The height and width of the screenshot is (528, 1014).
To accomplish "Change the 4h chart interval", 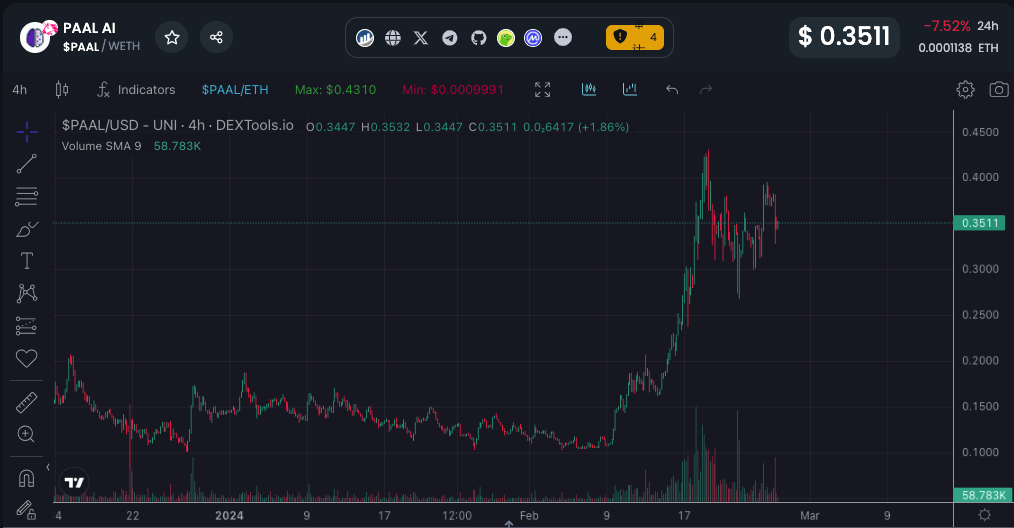I will 20,90.
